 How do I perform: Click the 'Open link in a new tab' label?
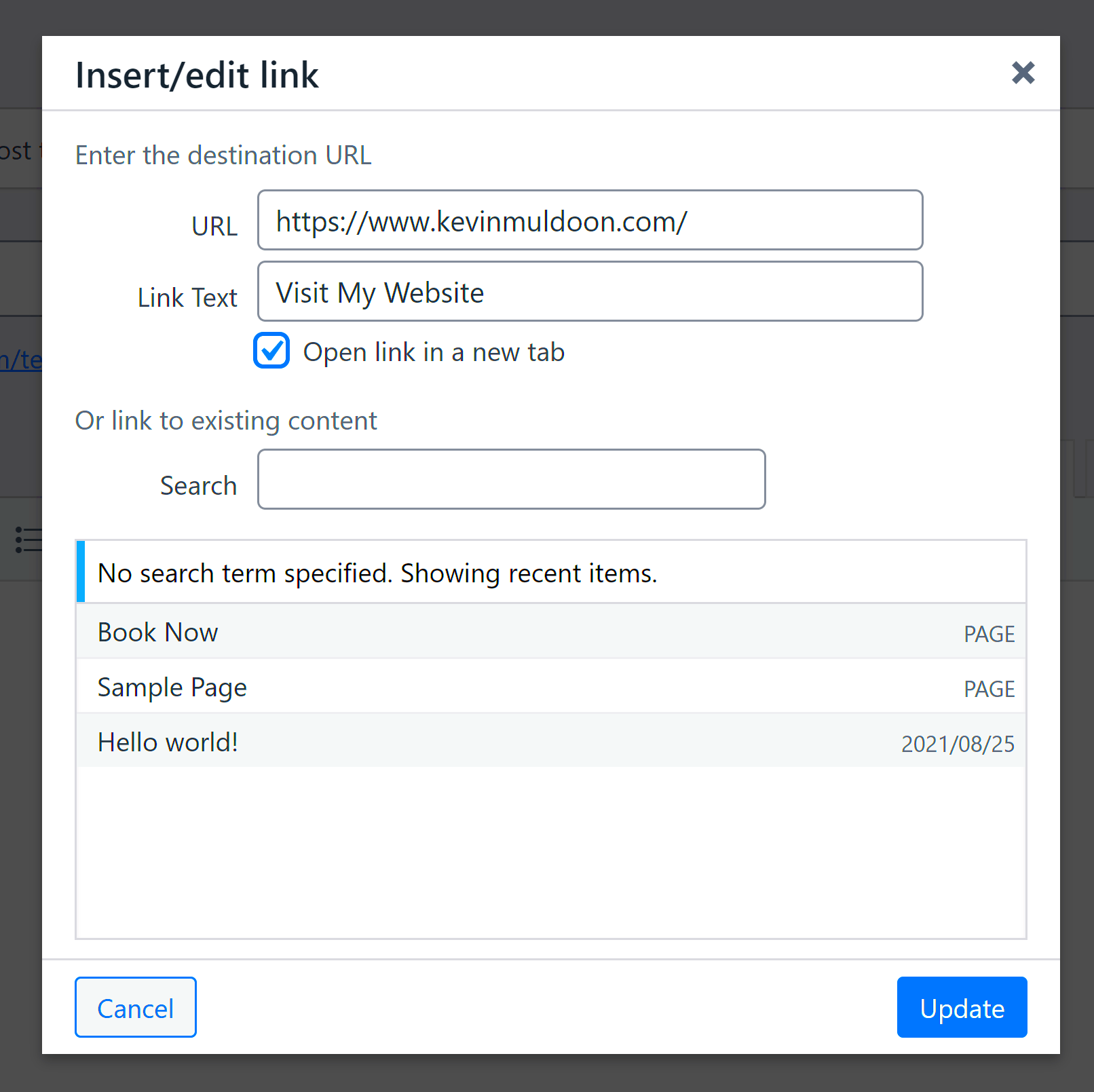pyautogui.click(x=434, y=352)
